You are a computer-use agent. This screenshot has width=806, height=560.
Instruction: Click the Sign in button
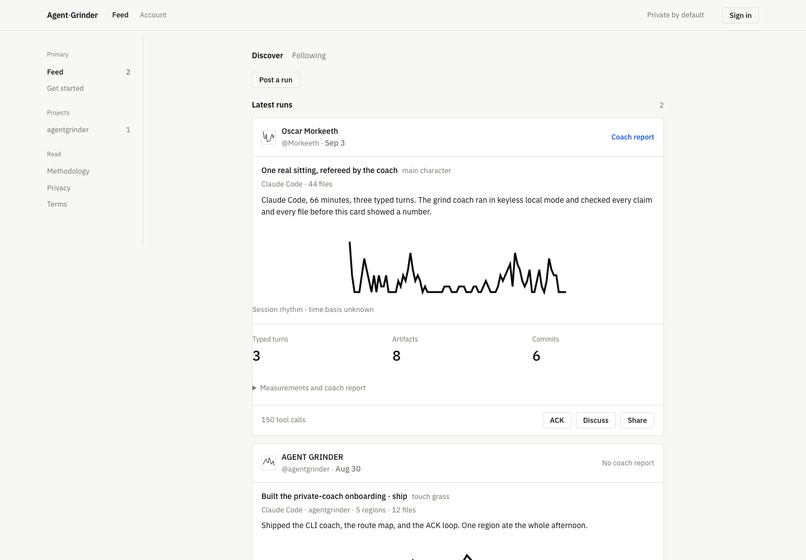coord(740,15)
